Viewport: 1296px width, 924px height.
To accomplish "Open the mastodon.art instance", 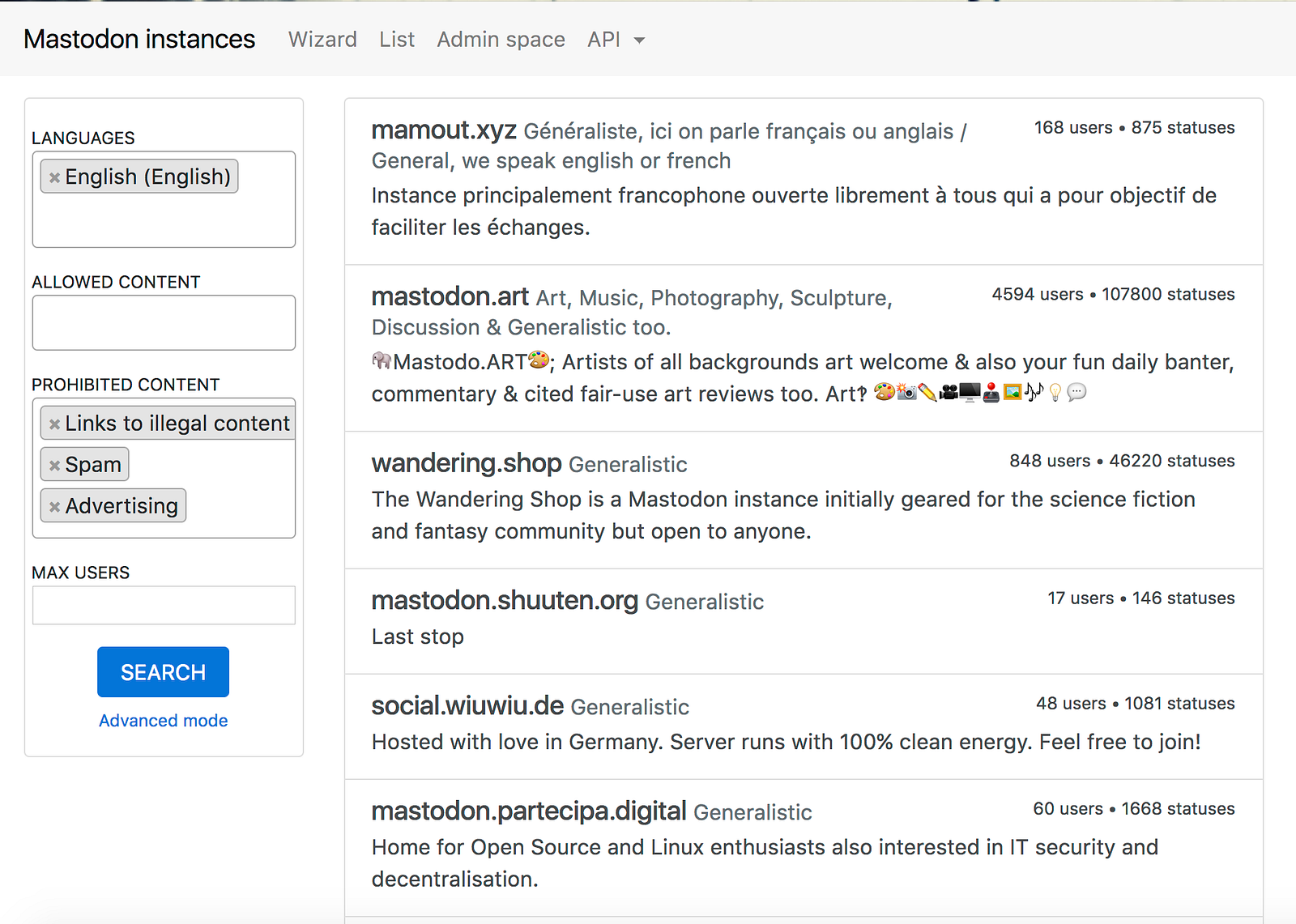I will (x=450, y=296).
